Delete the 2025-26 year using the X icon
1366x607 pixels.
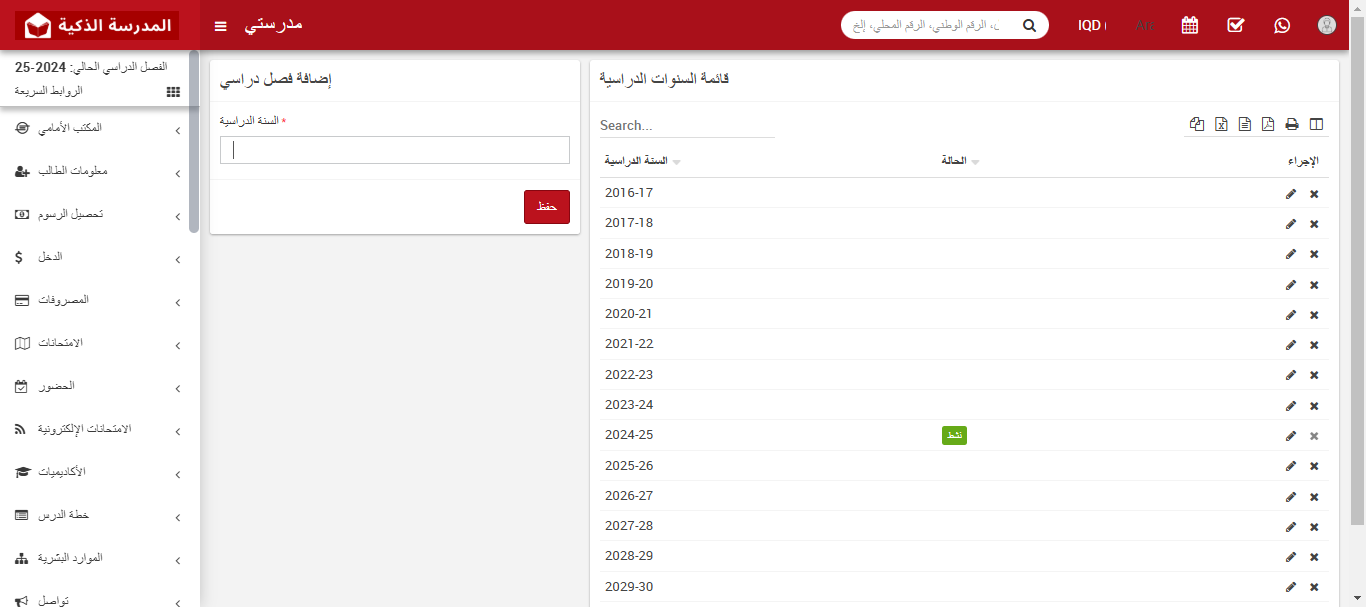[x=1313, y=466]
